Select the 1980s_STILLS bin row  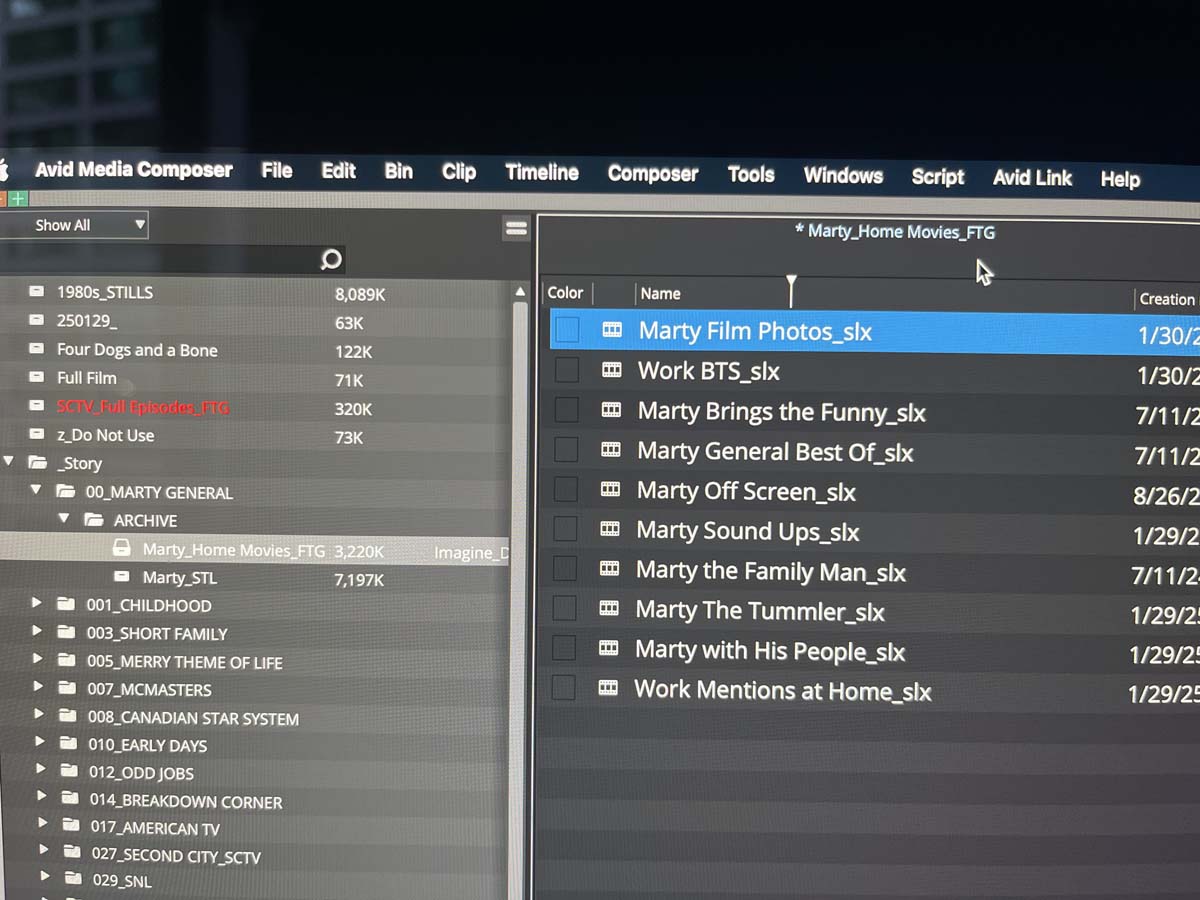(x=255, y=292)
